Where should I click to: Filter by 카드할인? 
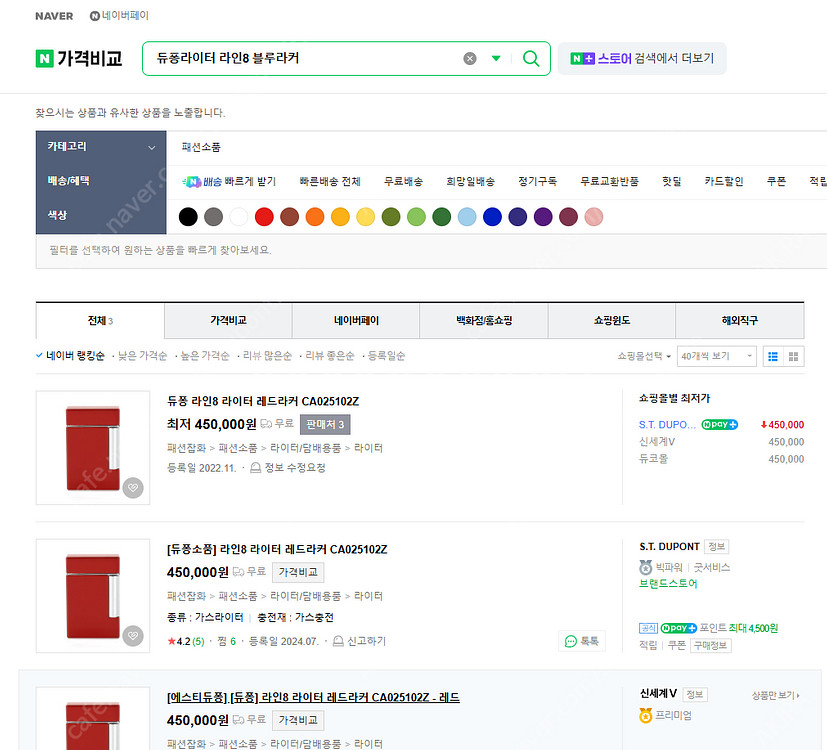coord(724,181)
